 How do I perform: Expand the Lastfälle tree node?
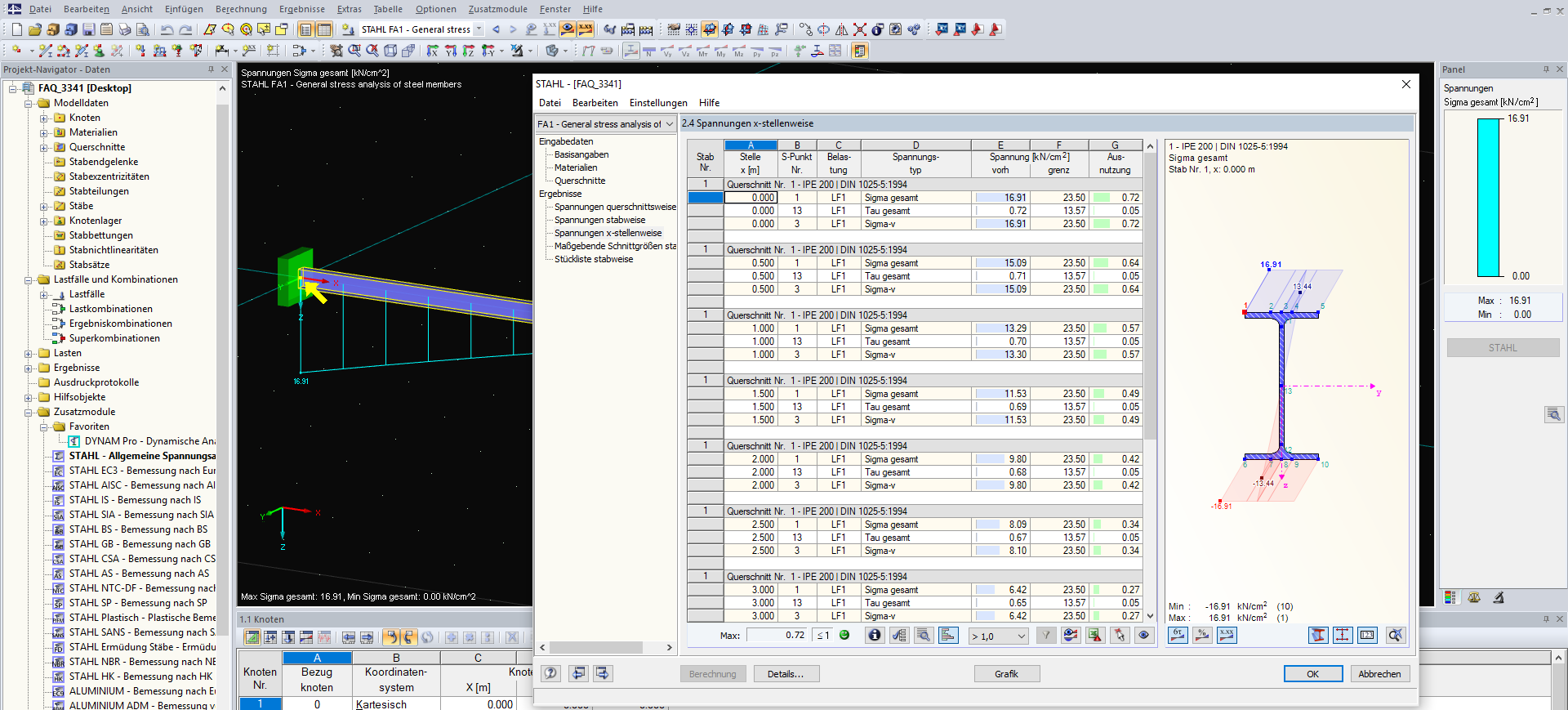click(44, 294)
